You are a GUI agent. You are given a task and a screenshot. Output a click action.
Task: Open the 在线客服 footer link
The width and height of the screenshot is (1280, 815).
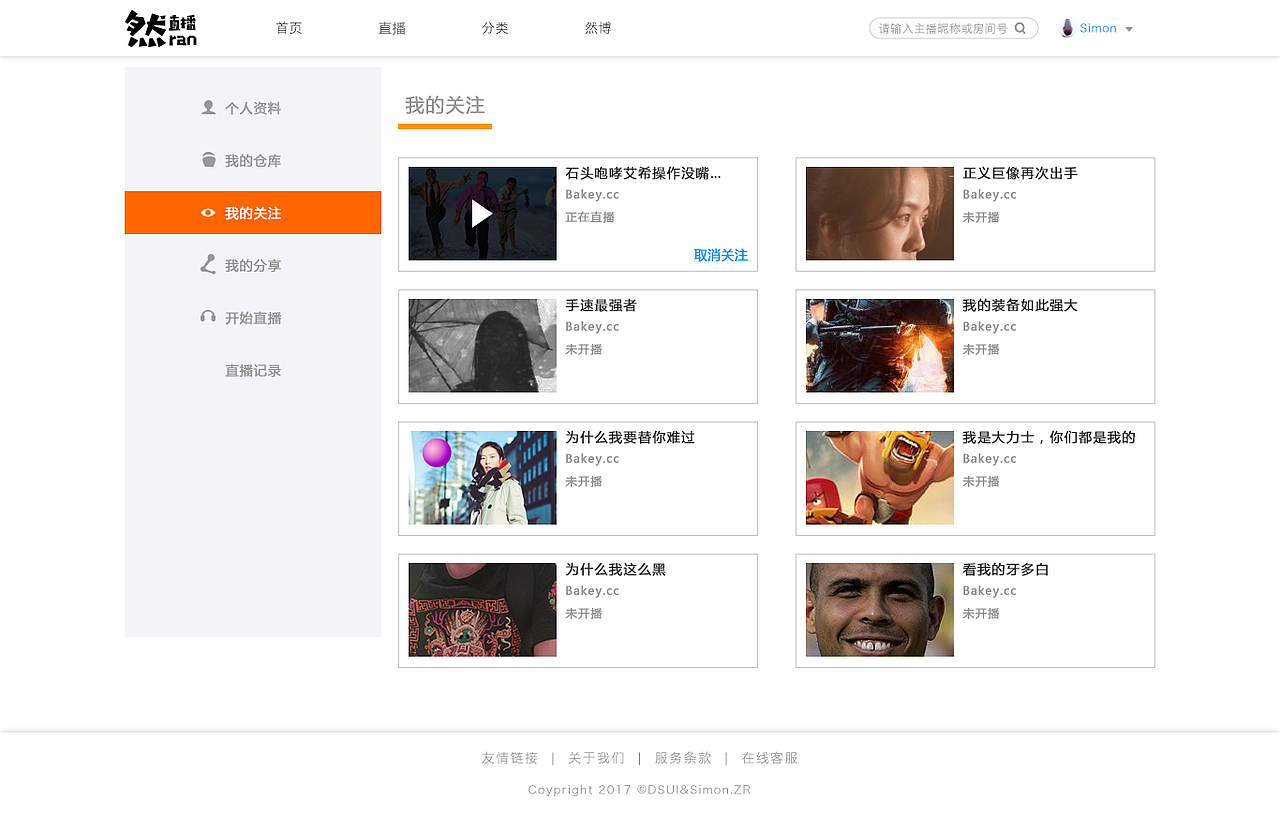click(x=770, y=758)
